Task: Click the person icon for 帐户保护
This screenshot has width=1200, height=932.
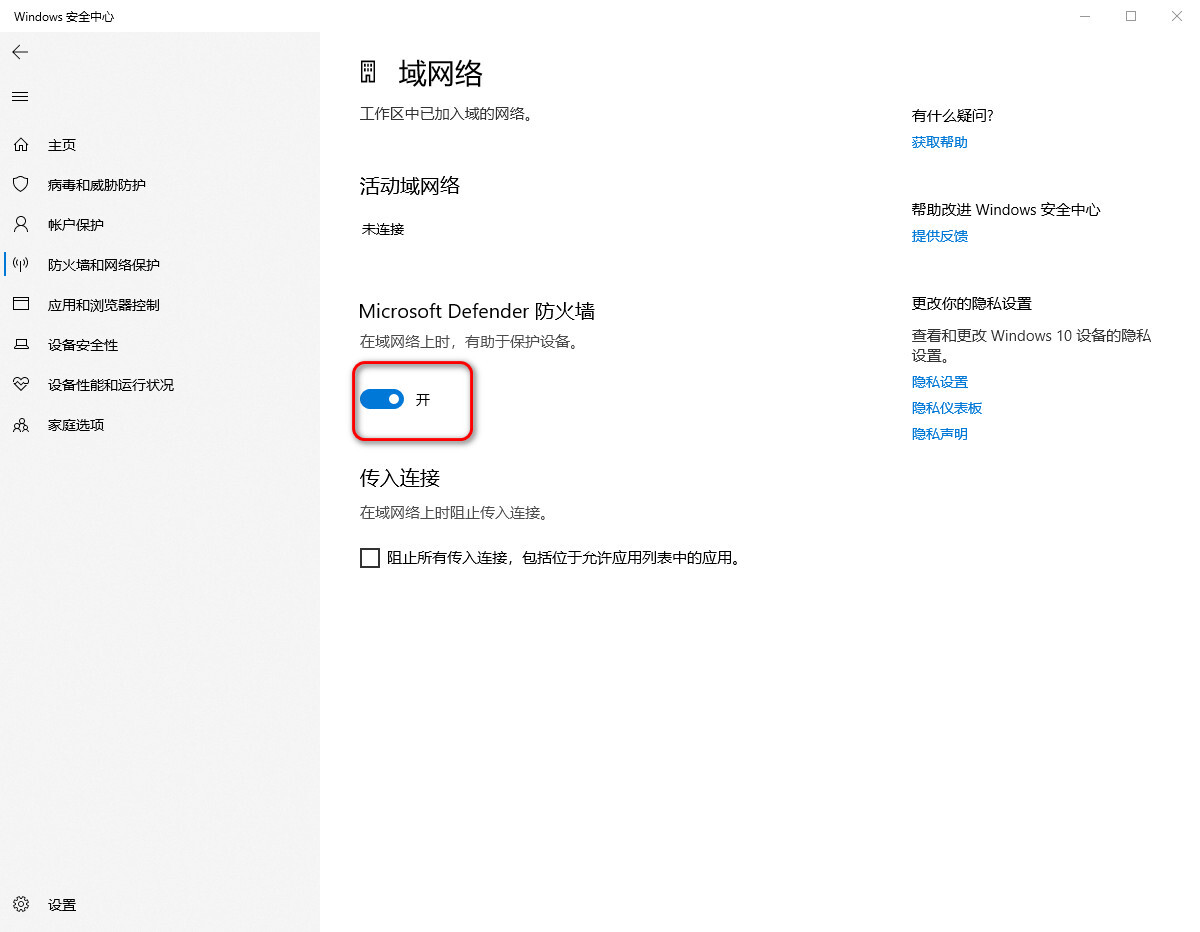Action: pyautogui.click(x=20, y=225)
